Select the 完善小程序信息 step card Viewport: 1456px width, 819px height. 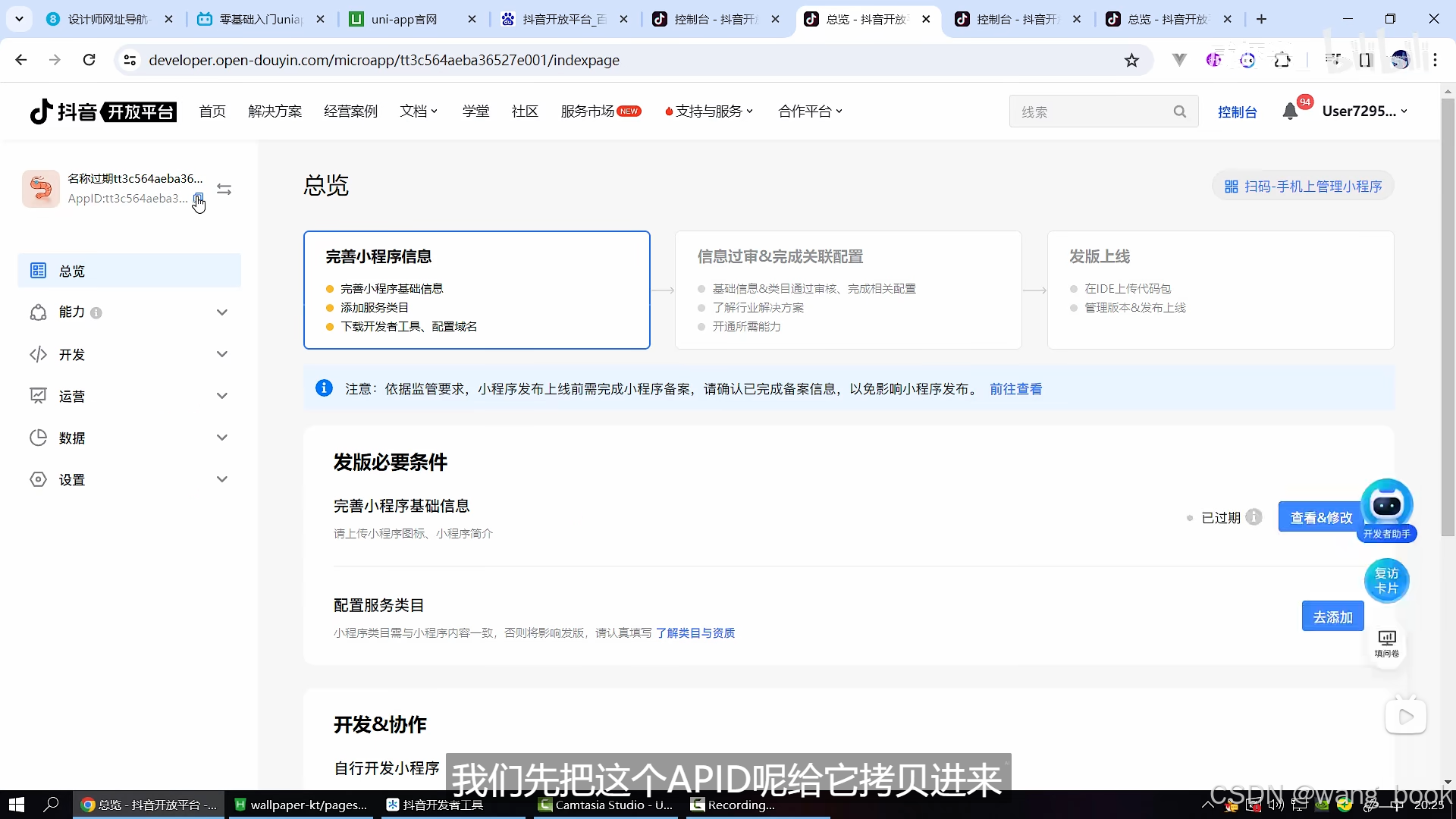[x=477, y=290]
